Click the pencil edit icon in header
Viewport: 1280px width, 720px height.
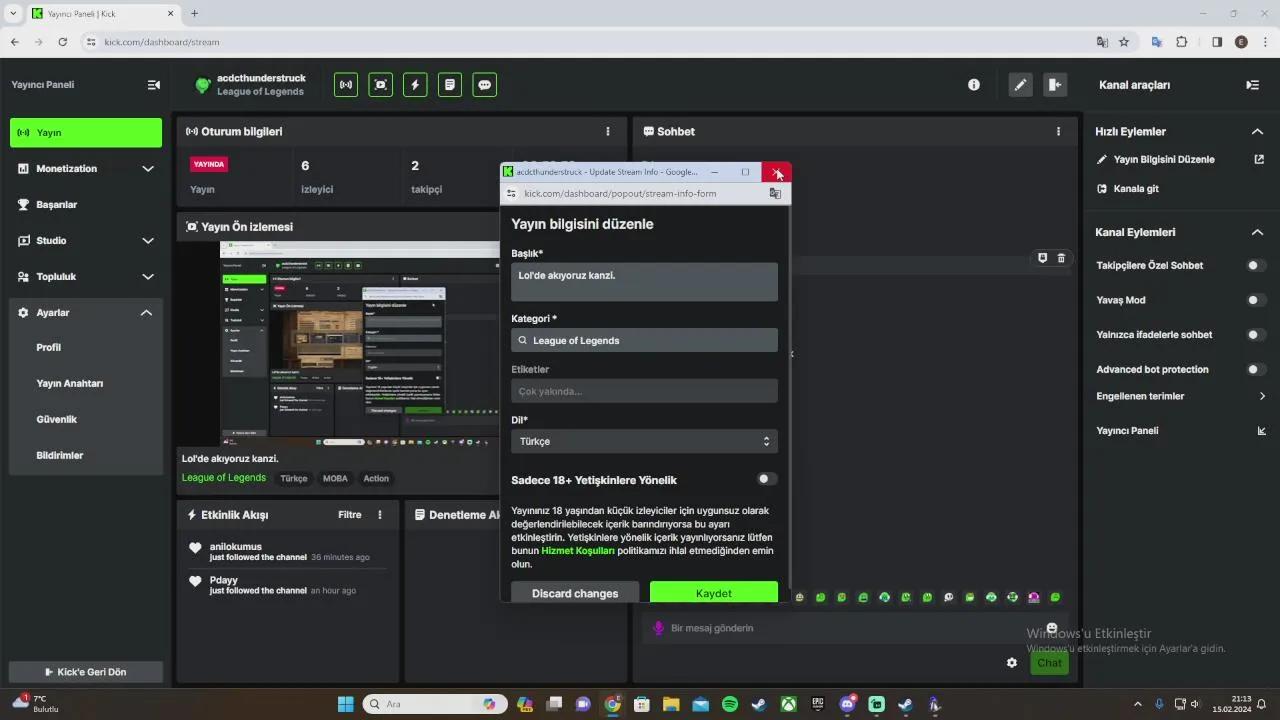coord(1020,85)
